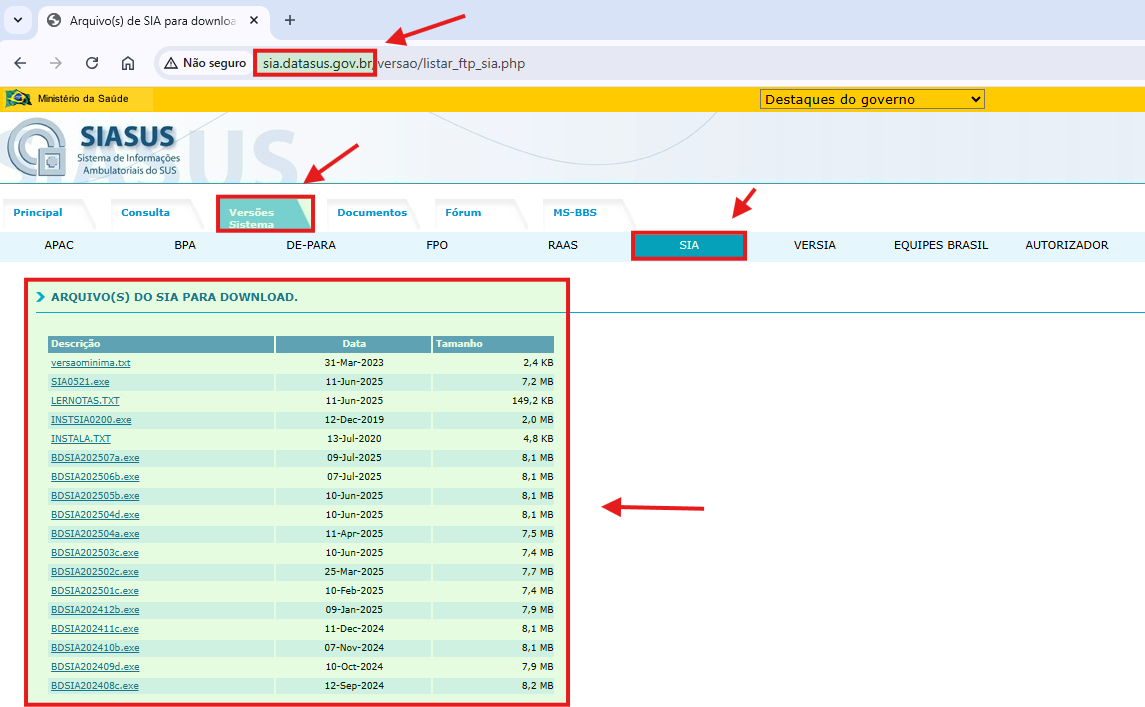Open the Consulta tab
This screenshot has width=1145, height=707.
(x=145, y=212)
